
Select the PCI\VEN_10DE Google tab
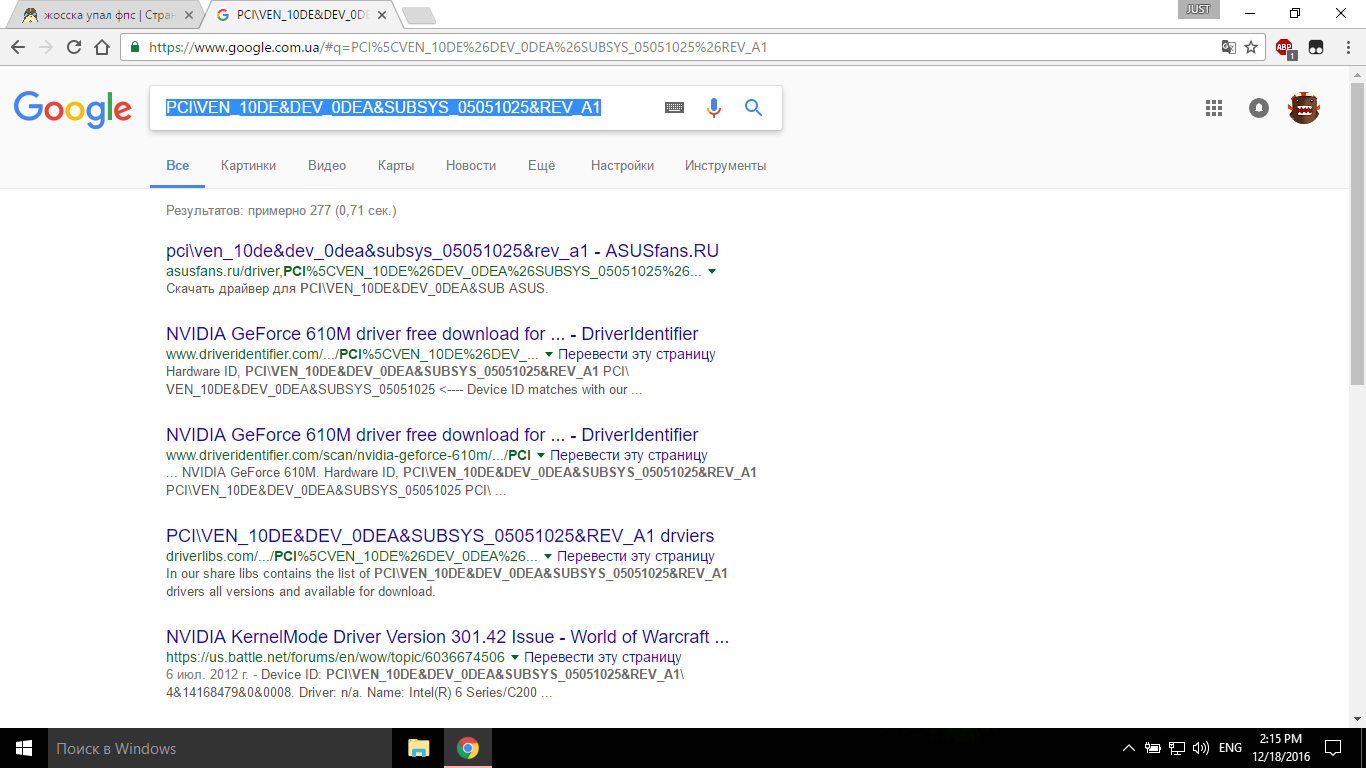(300, 15)
